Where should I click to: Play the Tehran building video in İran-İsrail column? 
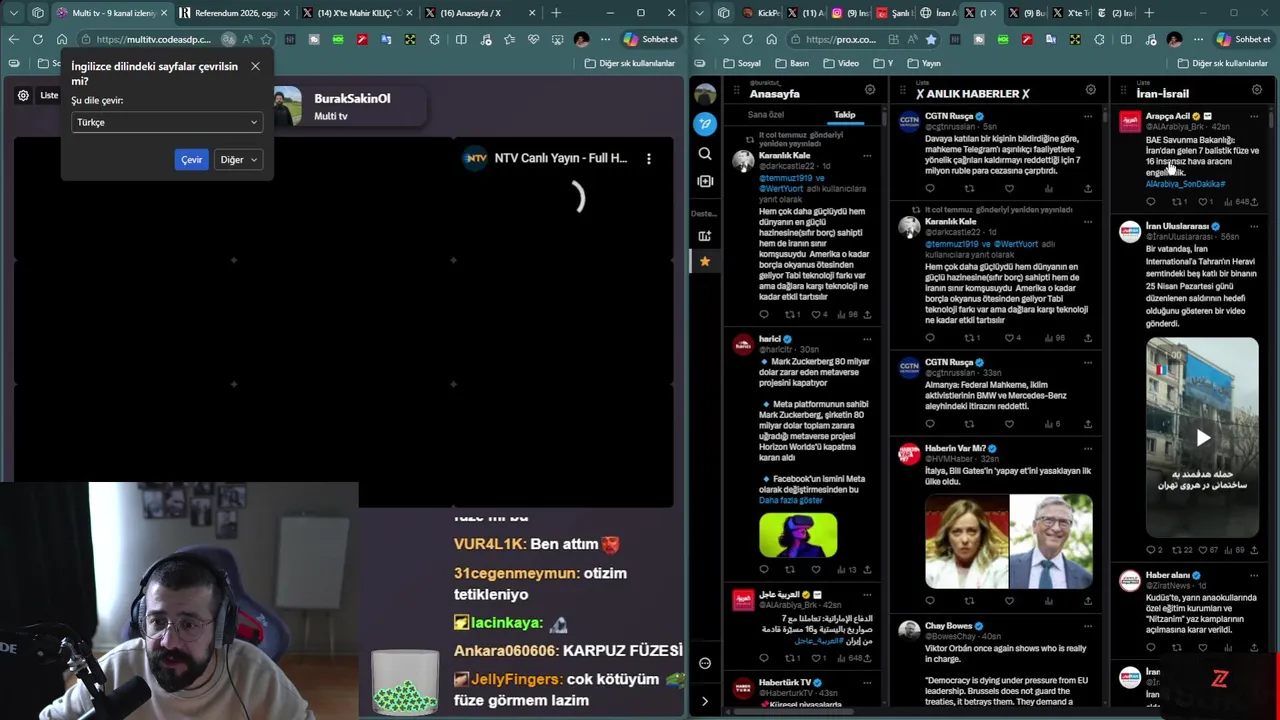coord(1203,437)
